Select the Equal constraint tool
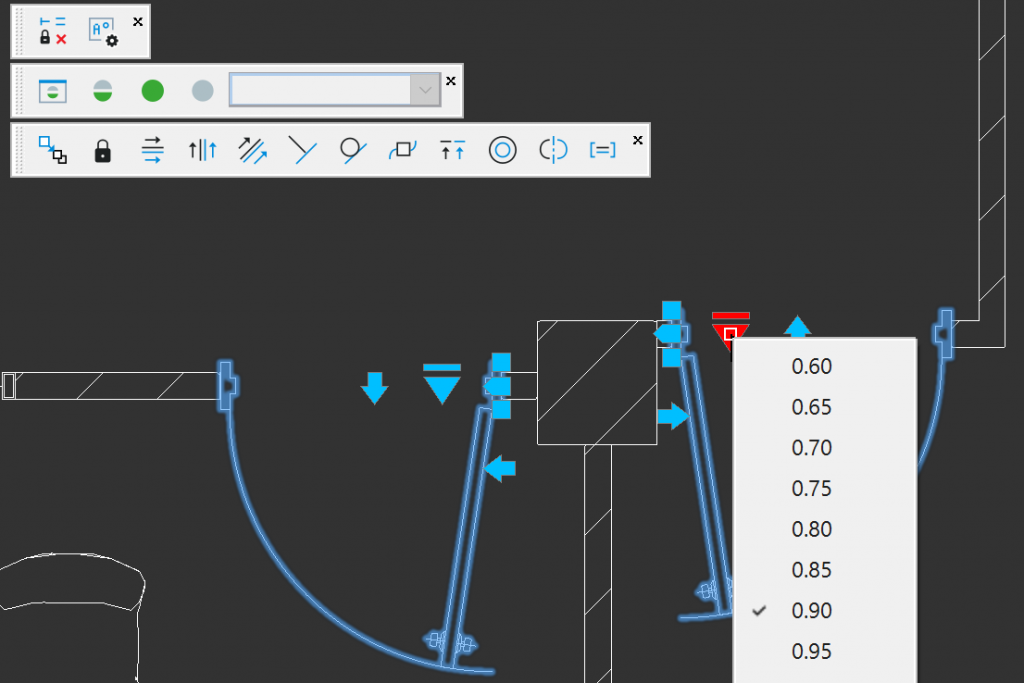Image resolution: width=1024 pixels, height=683 pixels. point(602,150)
